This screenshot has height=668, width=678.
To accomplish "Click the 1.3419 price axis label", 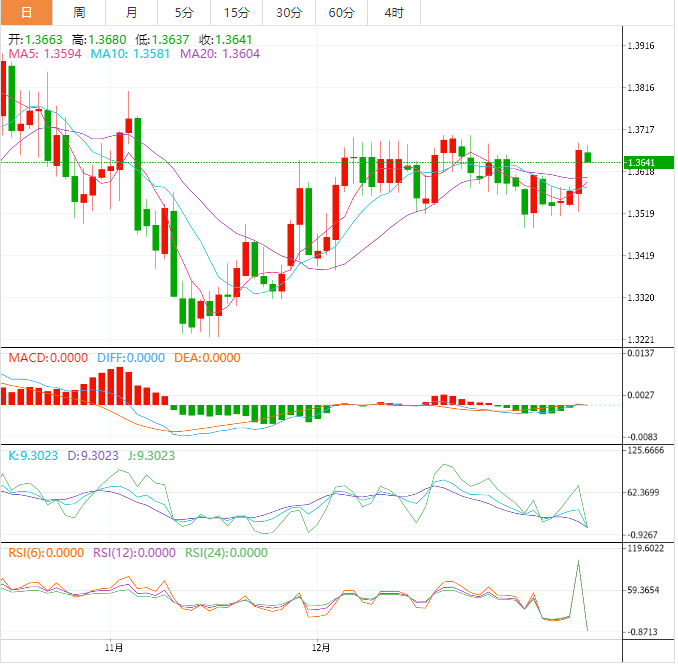I will click(641, 256).
